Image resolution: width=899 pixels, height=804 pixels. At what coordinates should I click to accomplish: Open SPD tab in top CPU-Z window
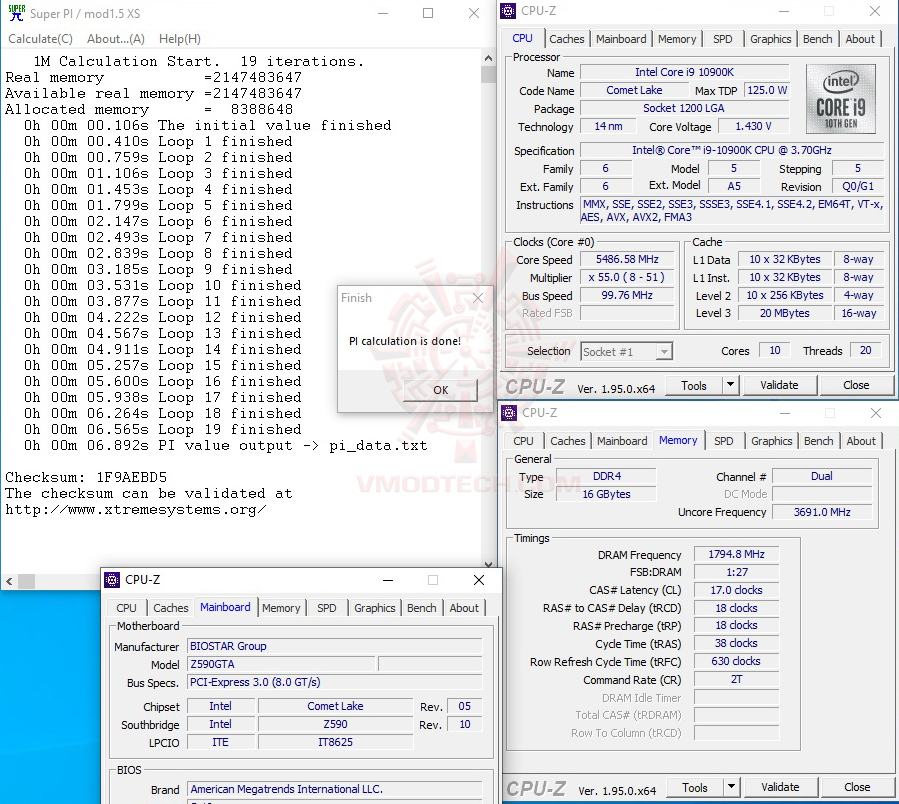(x=722, y=39)
